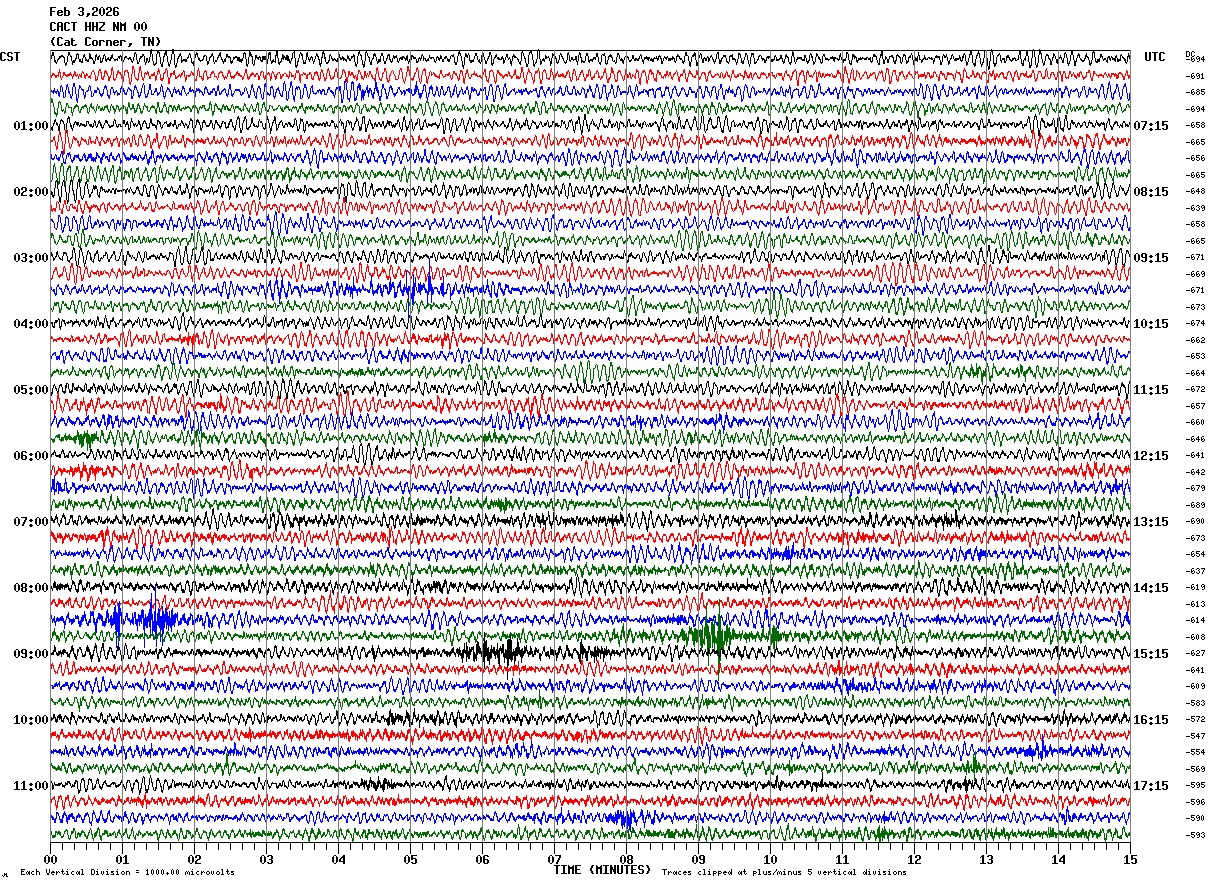The width and height of the screenshot is (1210, 886).
Task: Click the "01" minute axis tick label
Action: pos(122,859)
